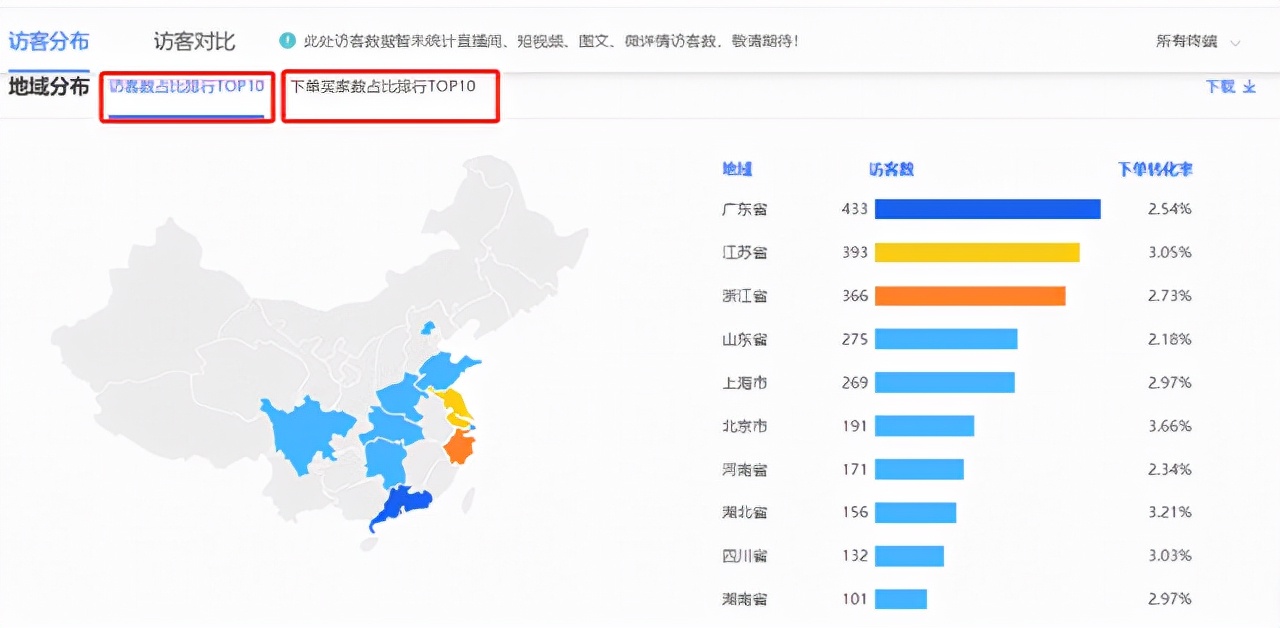The height and width of the screenshot is (628, 1280).
Task: Select the 广东省 label in the ranking list
Action: [x=744, y=209]
